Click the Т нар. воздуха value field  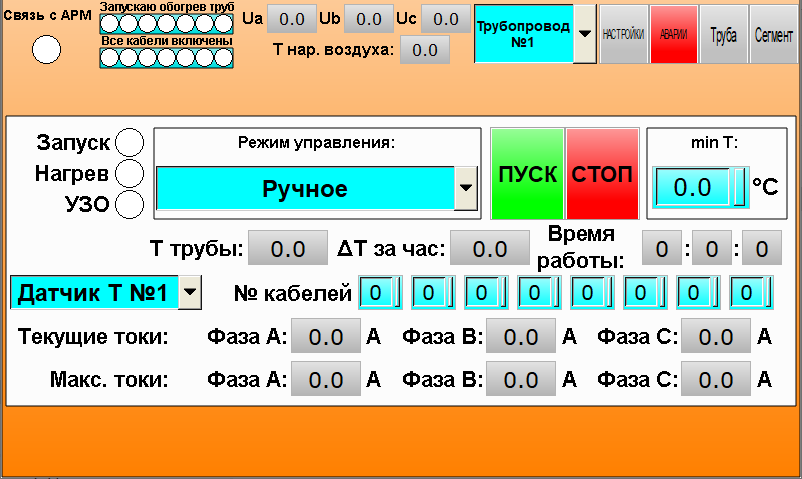424,50
